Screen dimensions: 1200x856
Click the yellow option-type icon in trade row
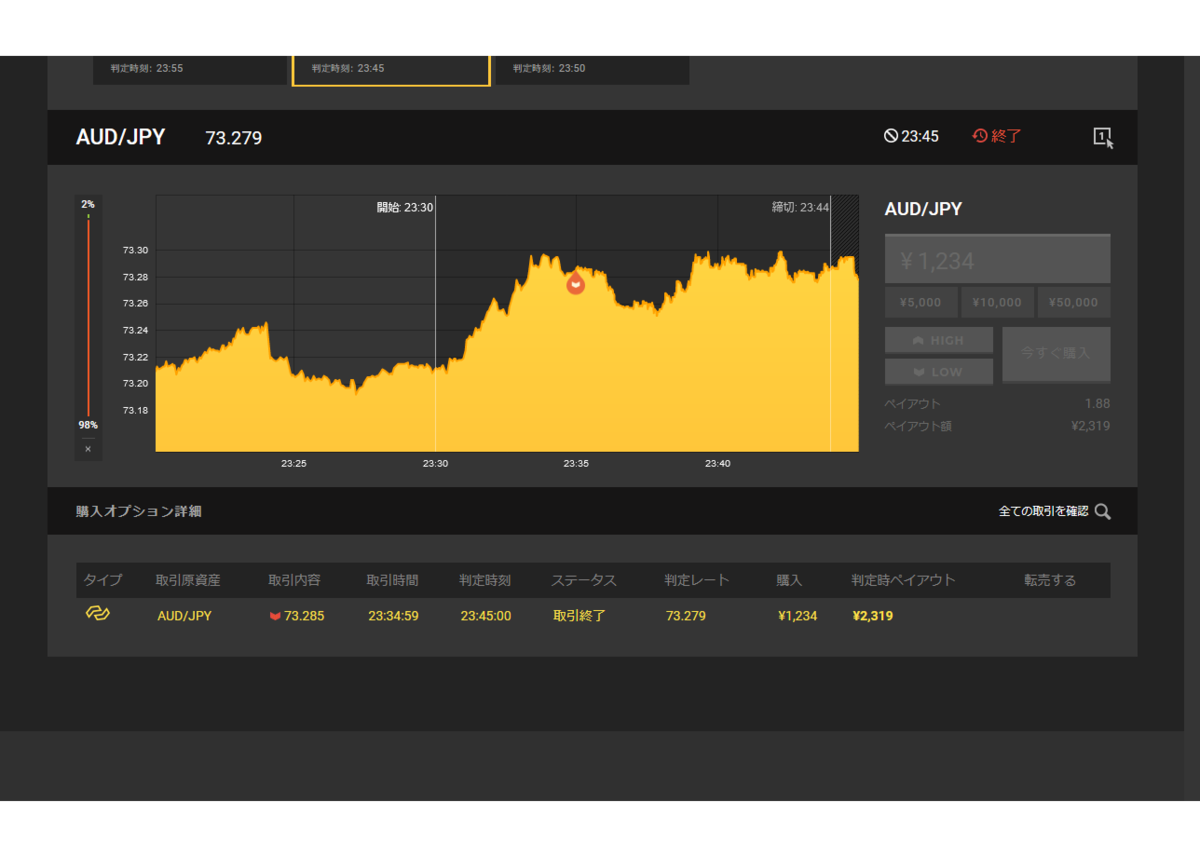tap(97, 613)
